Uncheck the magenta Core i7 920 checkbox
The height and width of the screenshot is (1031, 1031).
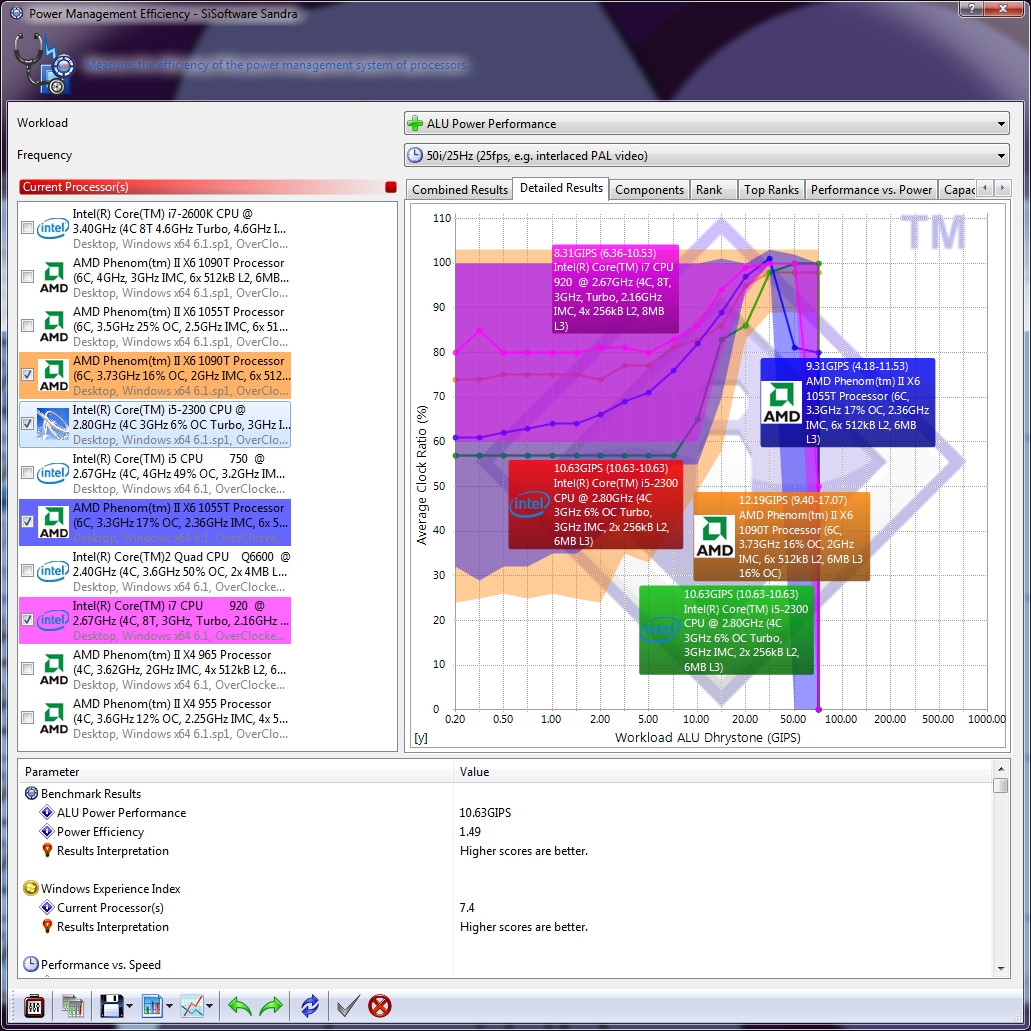pos(28,620)
